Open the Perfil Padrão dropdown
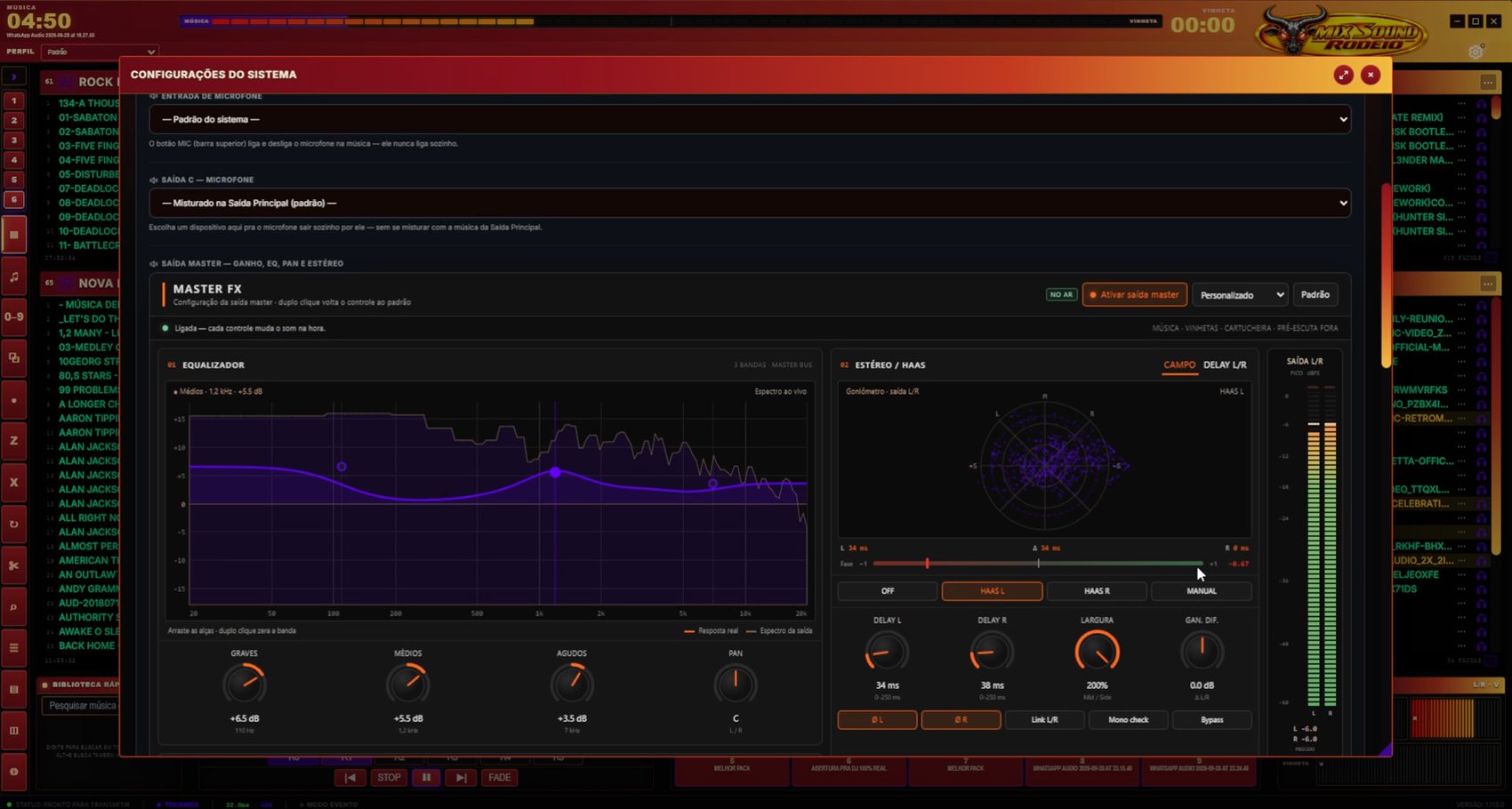 tap(100, 52)
